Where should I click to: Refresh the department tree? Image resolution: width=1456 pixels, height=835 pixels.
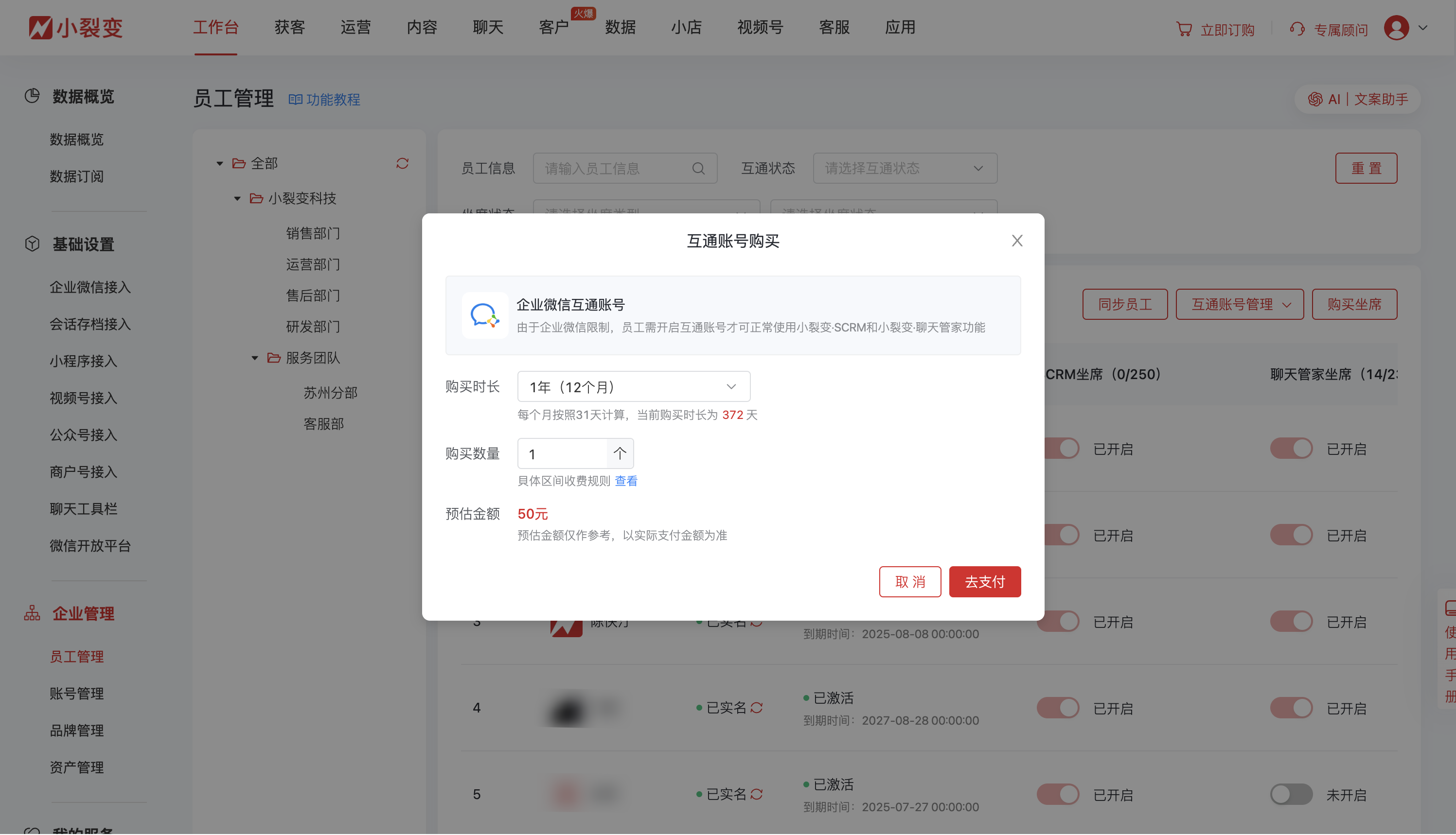coord(402,163)
